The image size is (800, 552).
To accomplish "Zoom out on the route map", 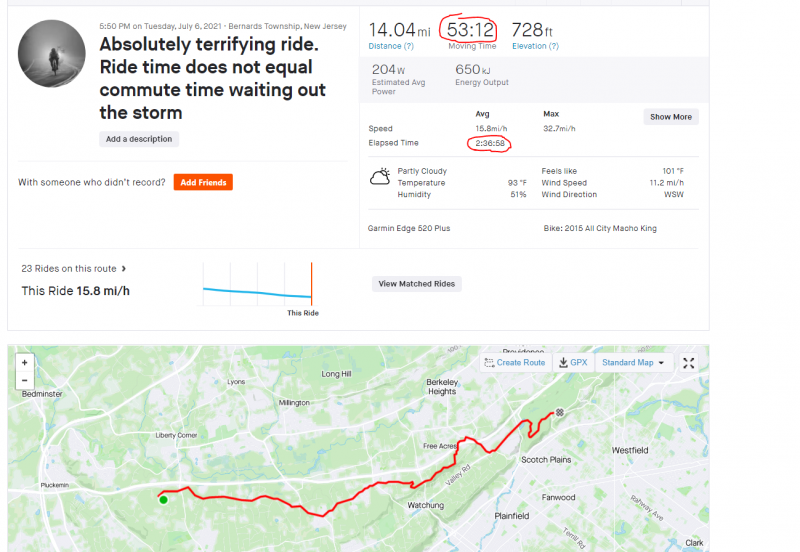I will (24, 380).
